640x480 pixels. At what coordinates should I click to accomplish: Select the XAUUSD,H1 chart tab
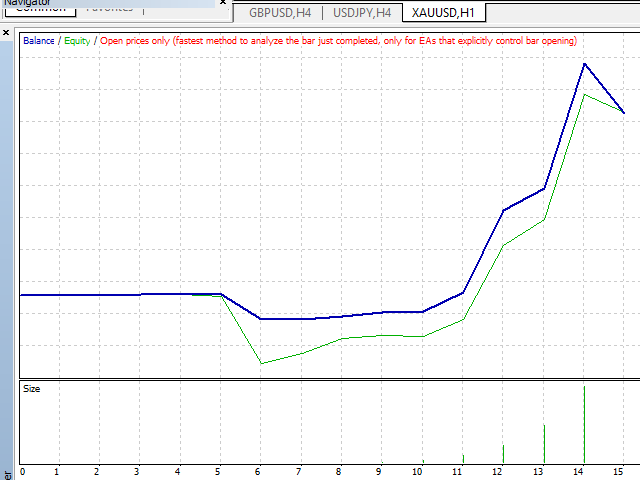click(443, 13)
